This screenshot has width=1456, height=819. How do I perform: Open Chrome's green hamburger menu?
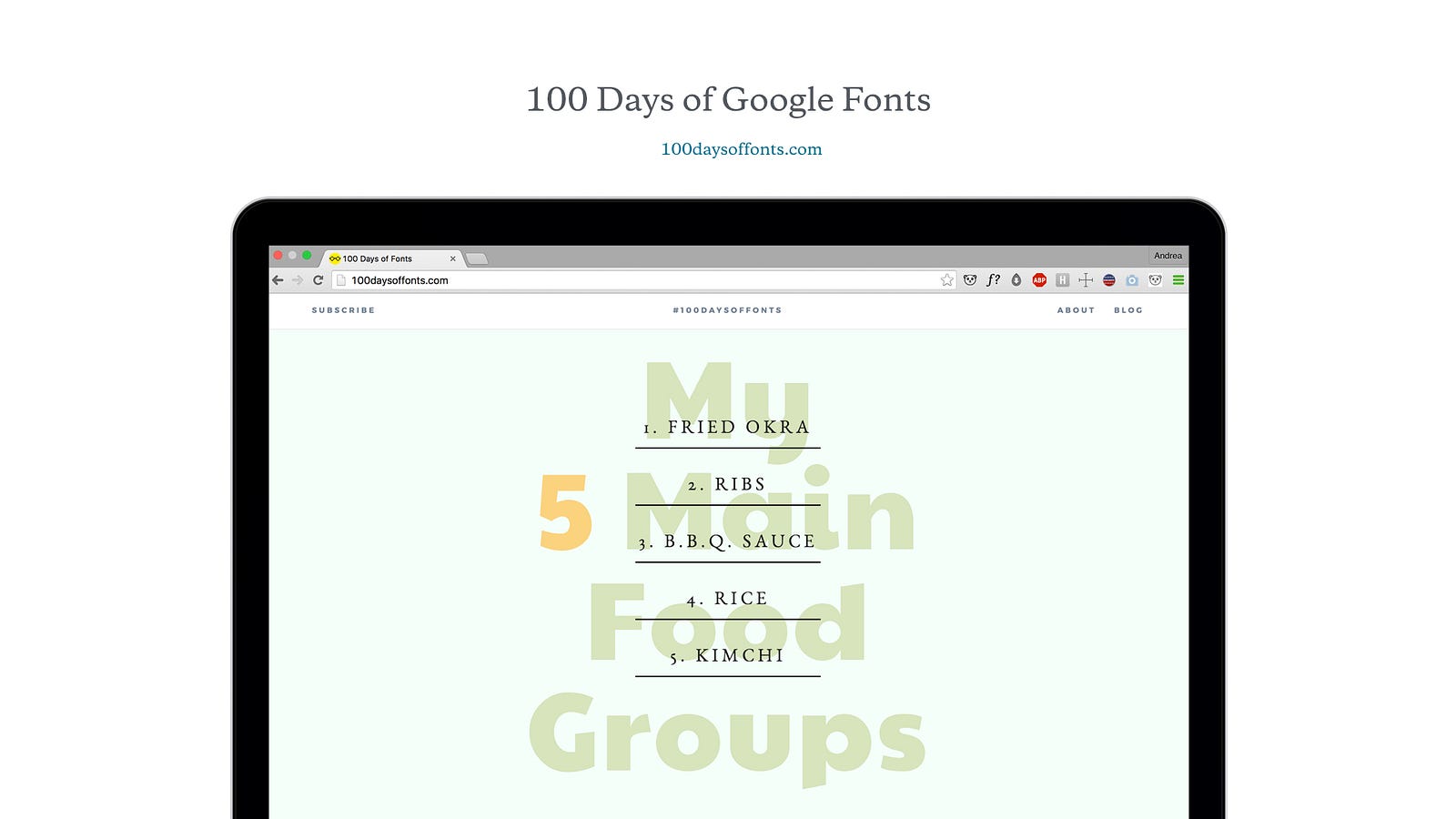[1178, 280]
